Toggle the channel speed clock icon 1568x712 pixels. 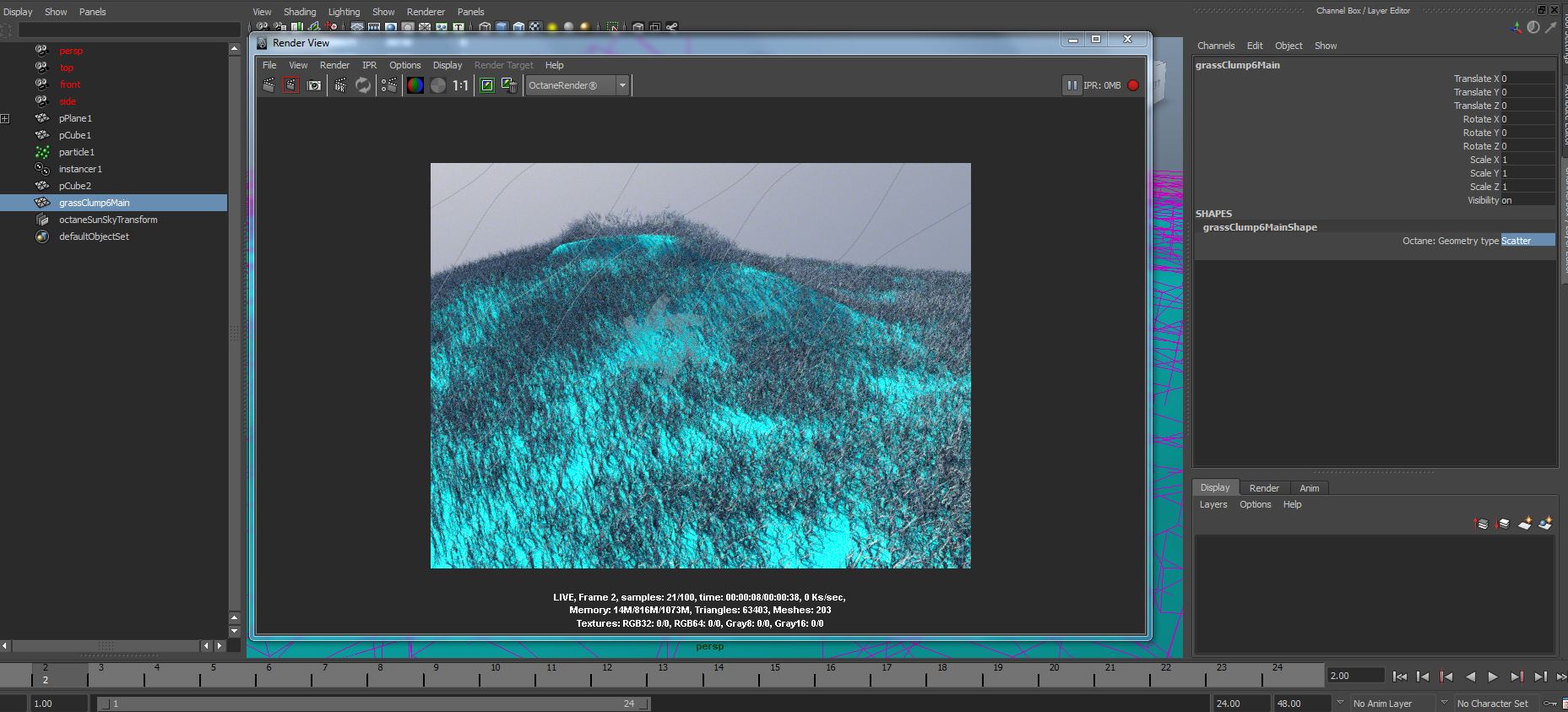[1533, 27]
